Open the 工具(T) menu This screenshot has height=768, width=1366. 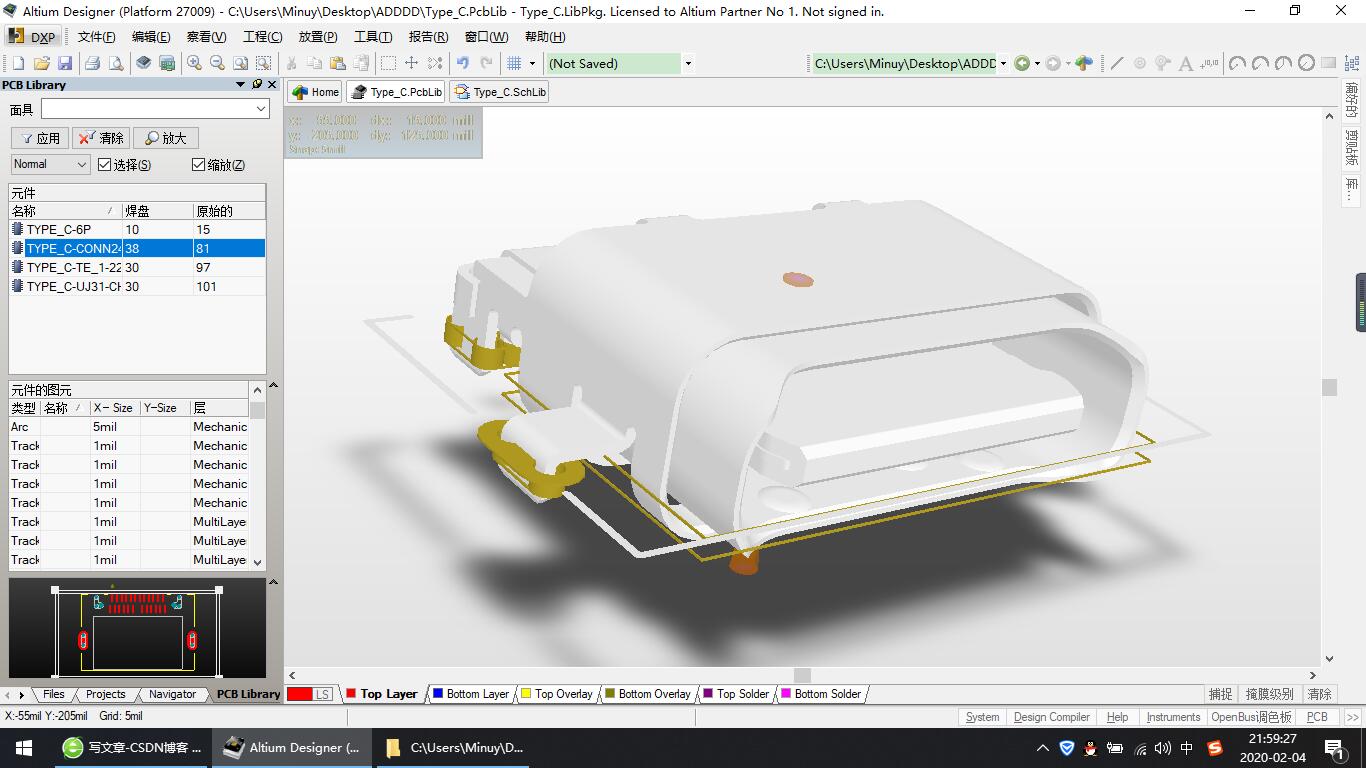(373, 37)
